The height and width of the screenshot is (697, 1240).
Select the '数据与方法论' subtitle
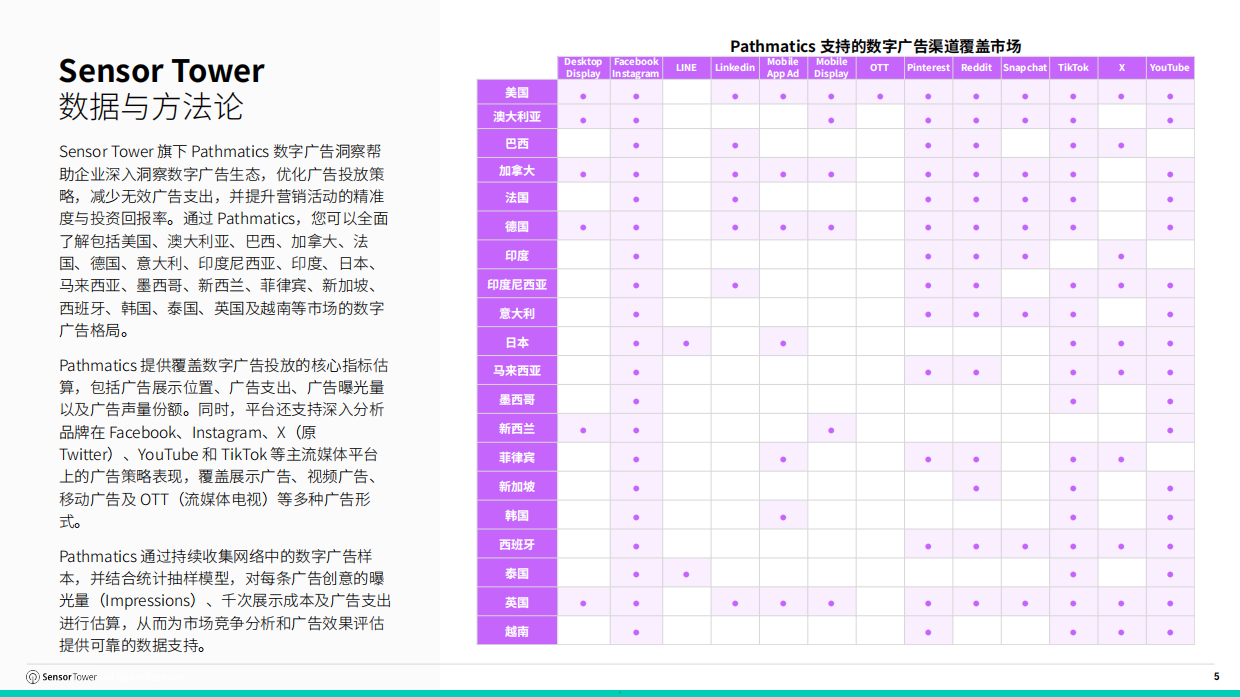coord(151,108)
